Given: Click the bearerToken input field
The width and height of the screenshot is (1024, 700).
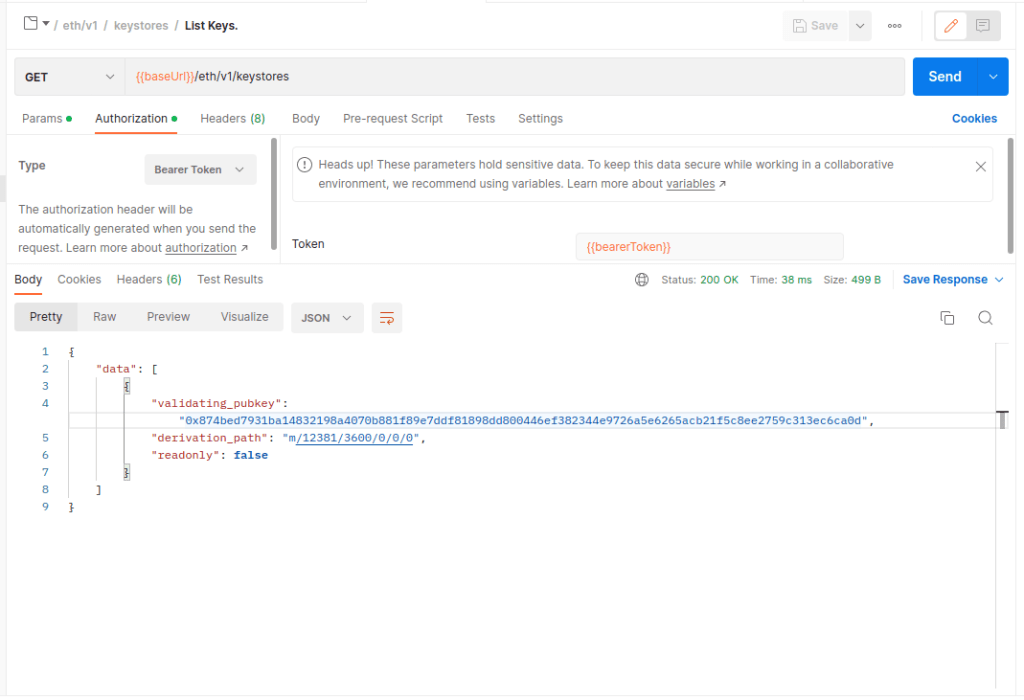Looking at the screenshot, I should (709, 246).
